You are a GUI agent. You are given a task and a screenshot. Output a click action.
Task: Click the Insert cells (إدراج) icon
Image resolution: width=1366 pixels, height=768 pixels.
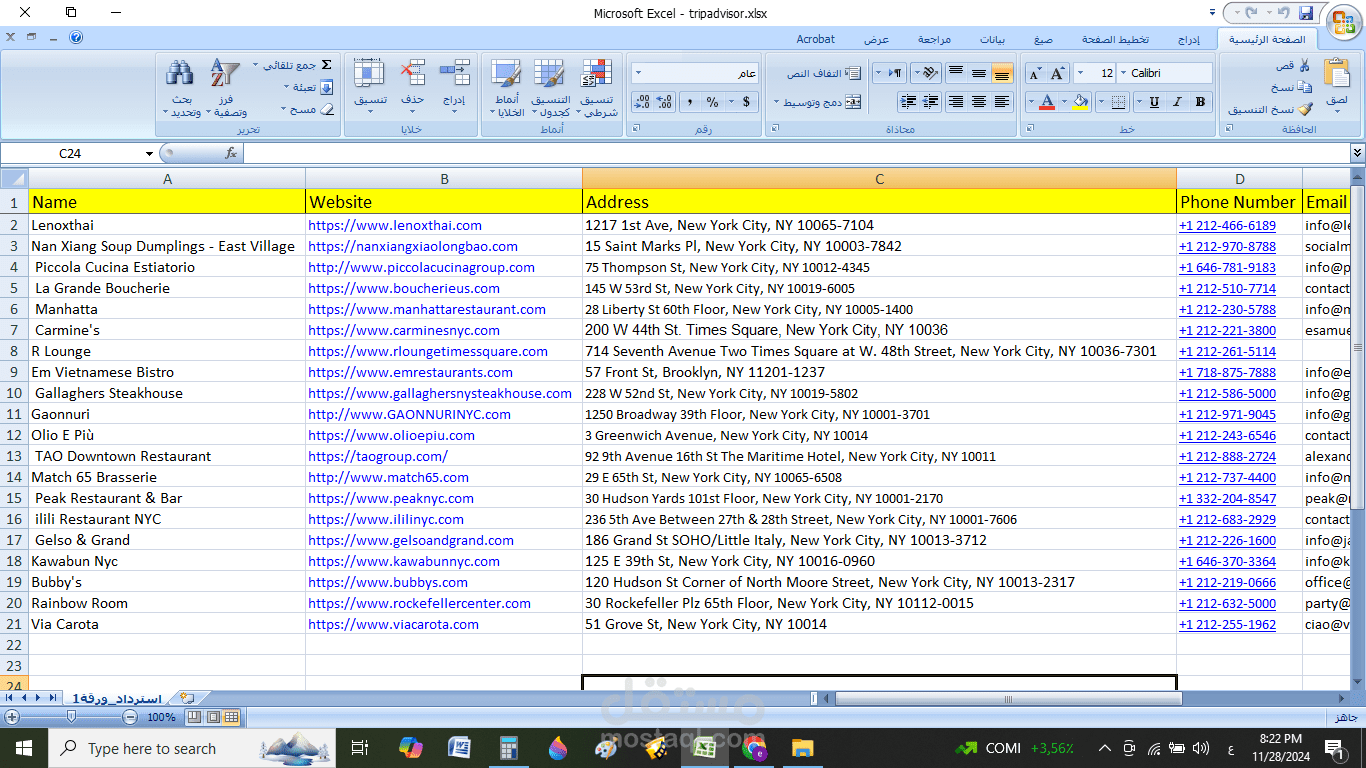coord(455,73)
